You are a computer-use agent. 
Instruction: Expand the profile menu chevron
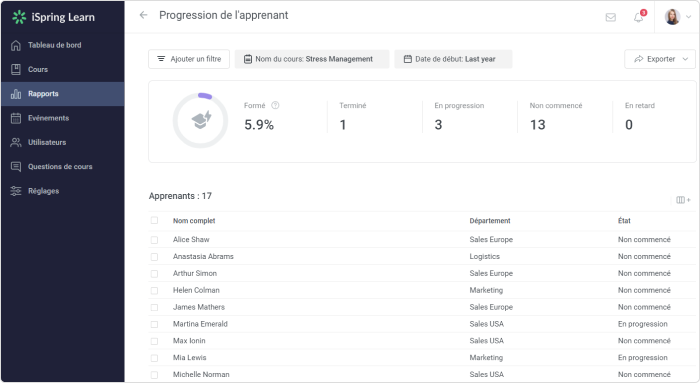click(688, 17)
